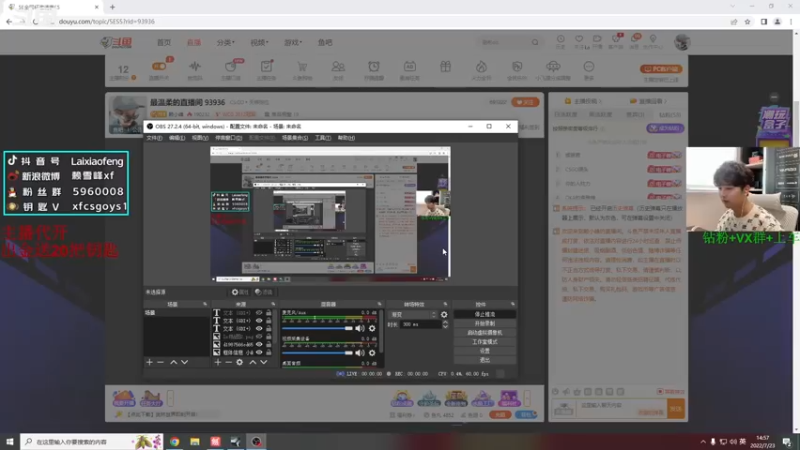Toggle the live stream switch in toolbar
Image resolution: width=800 pixels, height=450 pixels.
tap(159, 66)
